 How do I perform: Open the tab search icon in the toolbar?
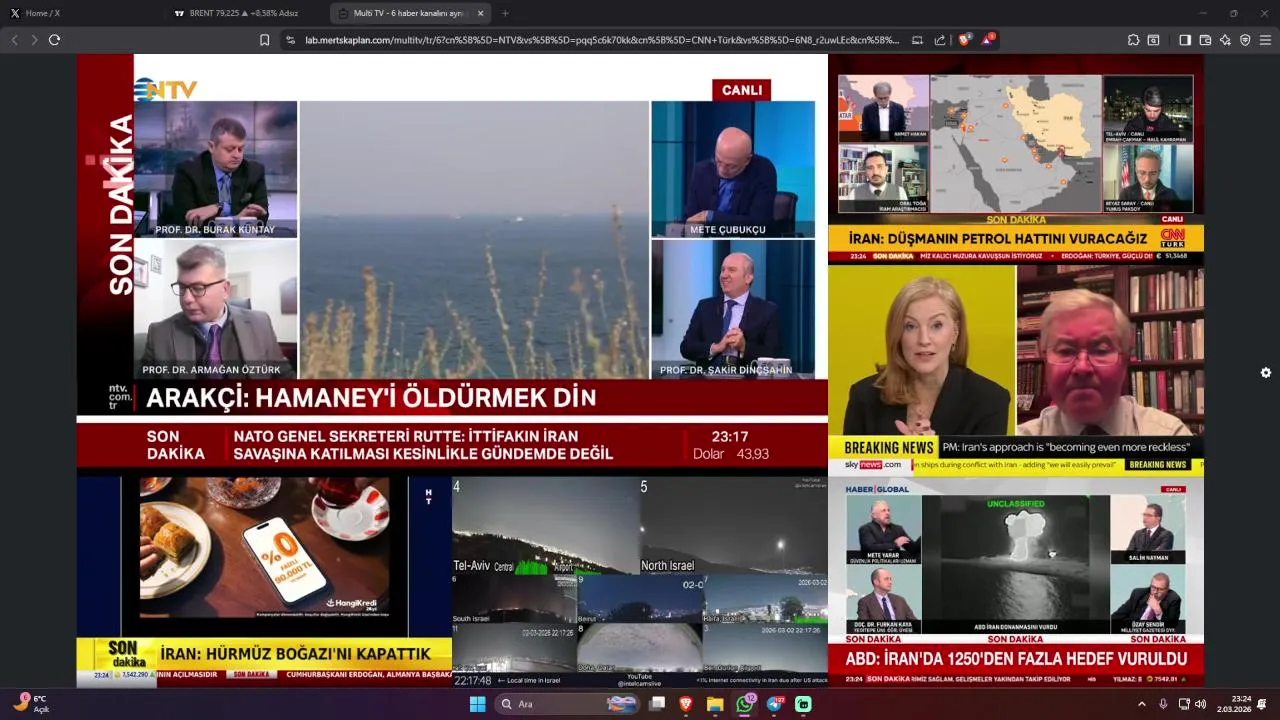tap(1153, 40)
